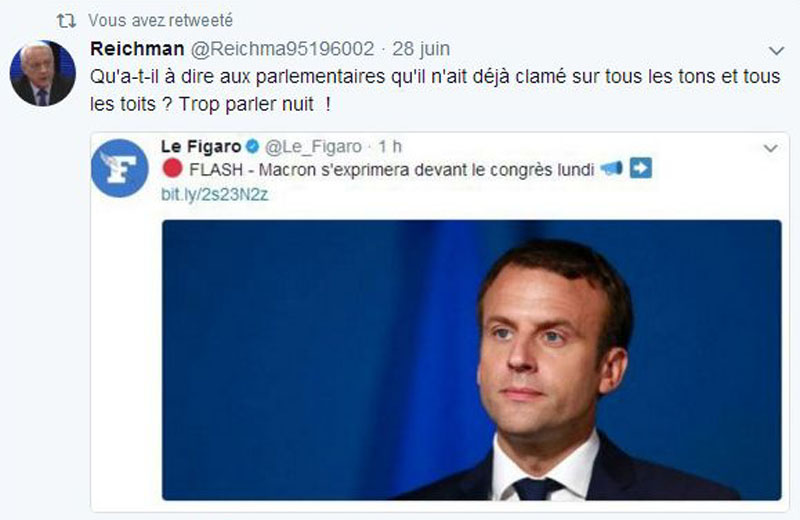The height and width of the screenshot is (520, 800).
Task: Expand Reichman tweet options chevron
Action: 776,51
